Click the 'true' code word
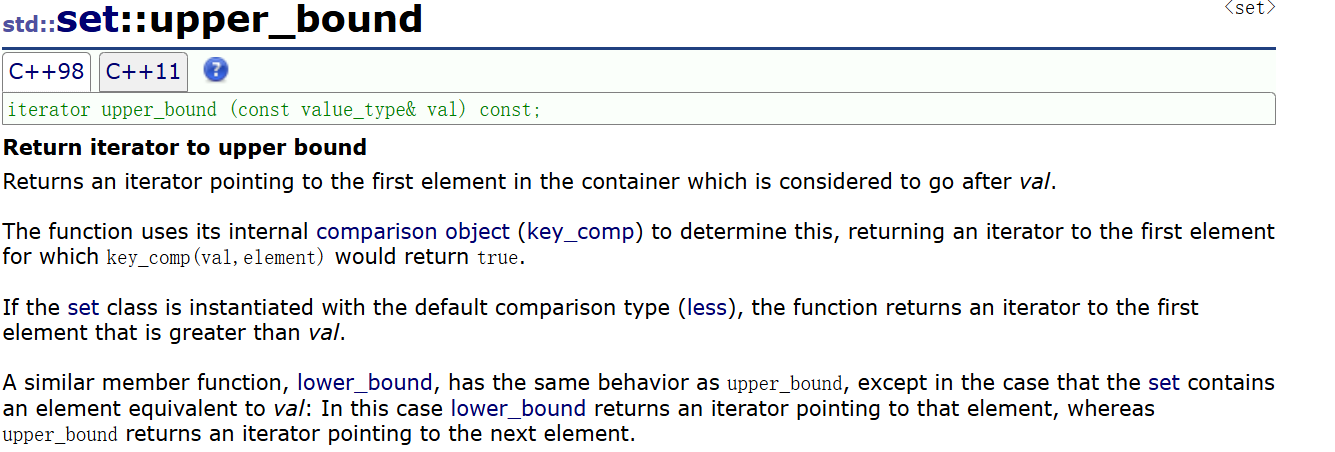The height and width of the screenshot is (452, 1335). click(x=496, y=258)
